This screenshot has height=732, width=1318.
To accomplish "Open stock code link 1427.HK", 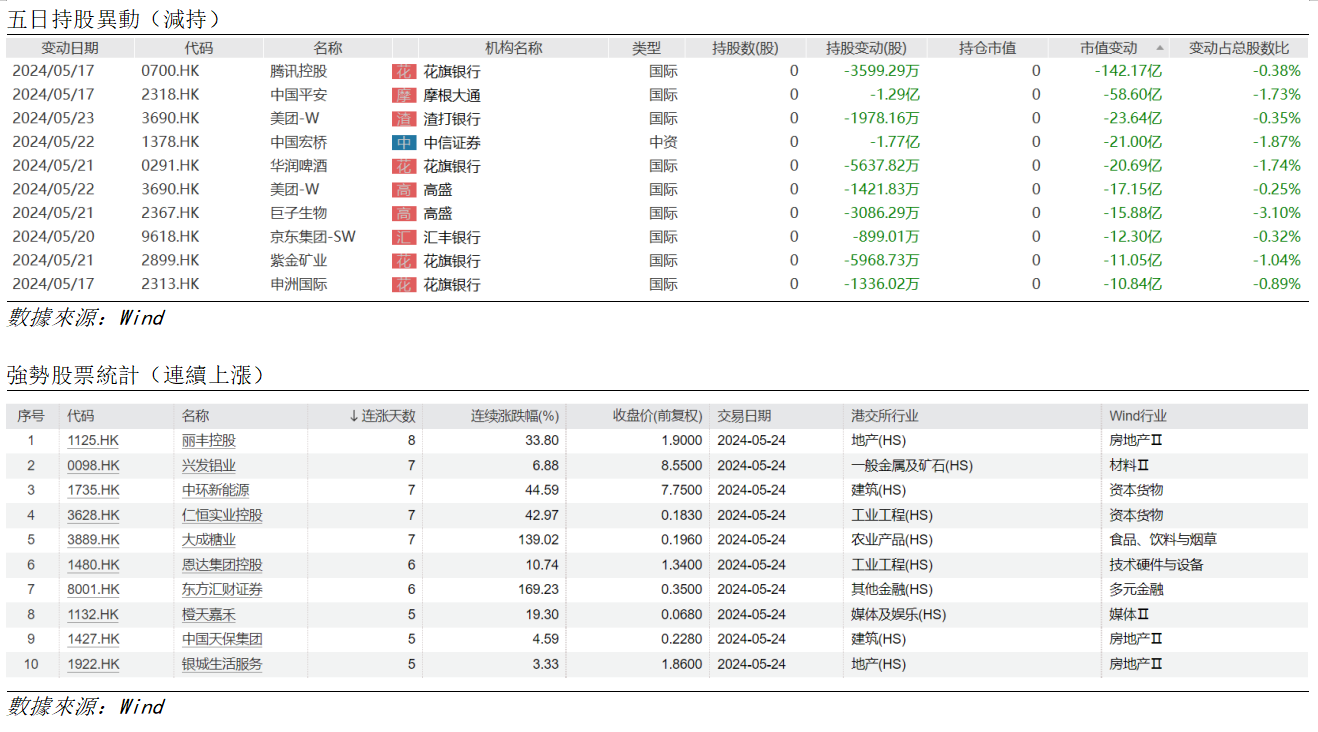I will point(93,639).
